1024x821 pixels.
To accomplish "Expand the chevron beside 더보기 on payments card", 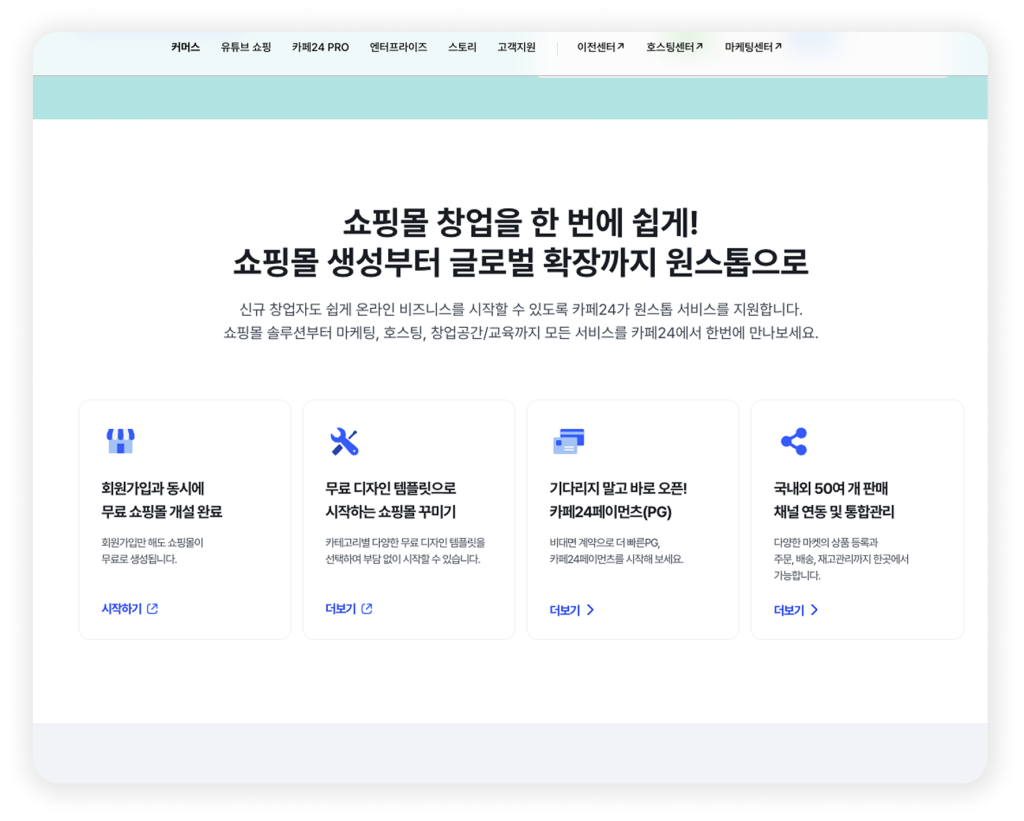I will click(591, 608).
